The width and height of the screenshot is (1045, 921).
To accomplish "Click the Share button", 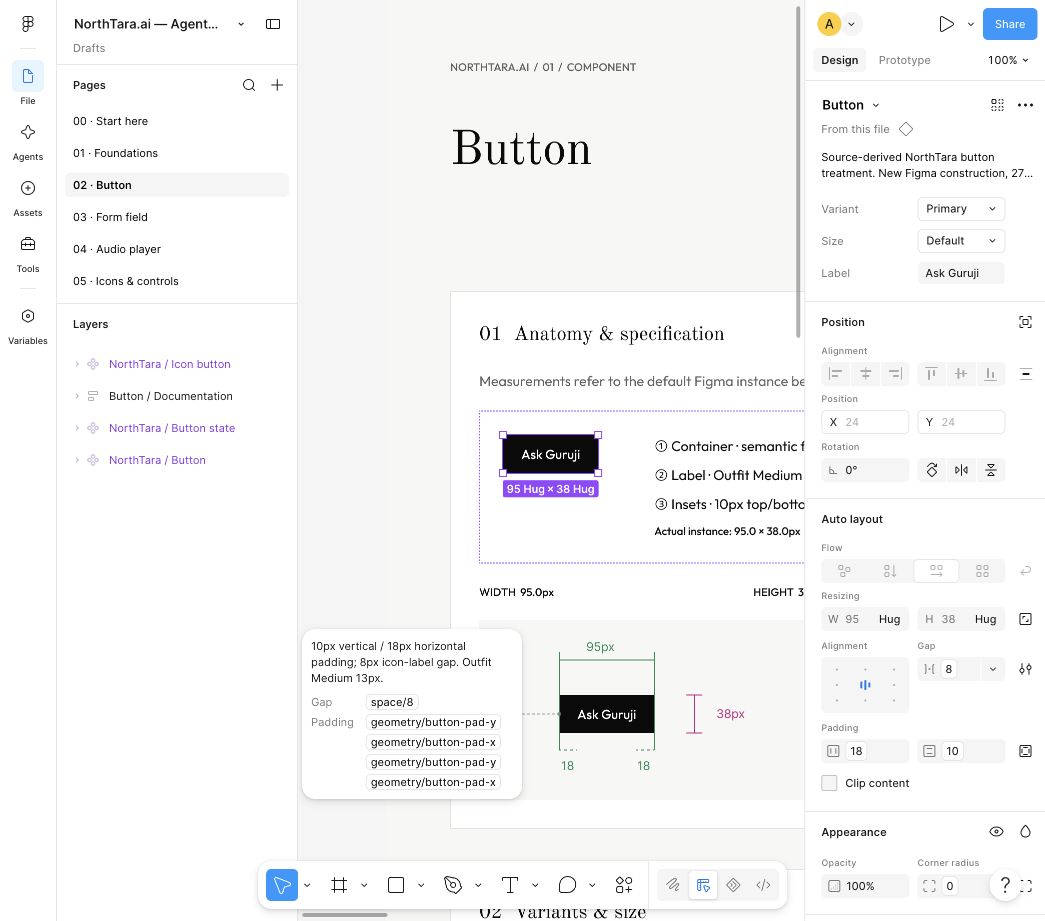I will pyautogui.click(x=1010, y=24).
